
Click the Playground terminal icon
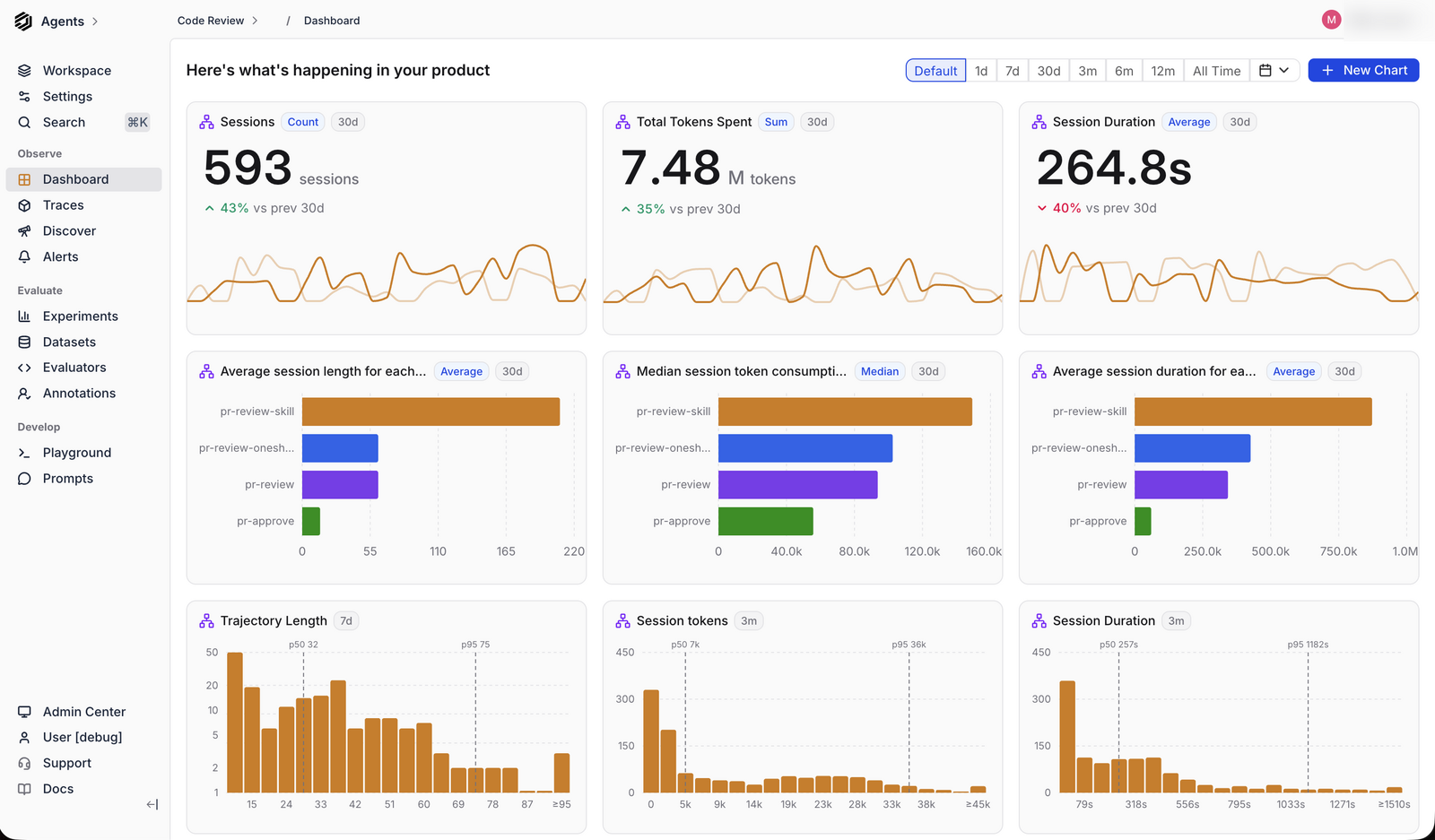[x=24, y=453]
